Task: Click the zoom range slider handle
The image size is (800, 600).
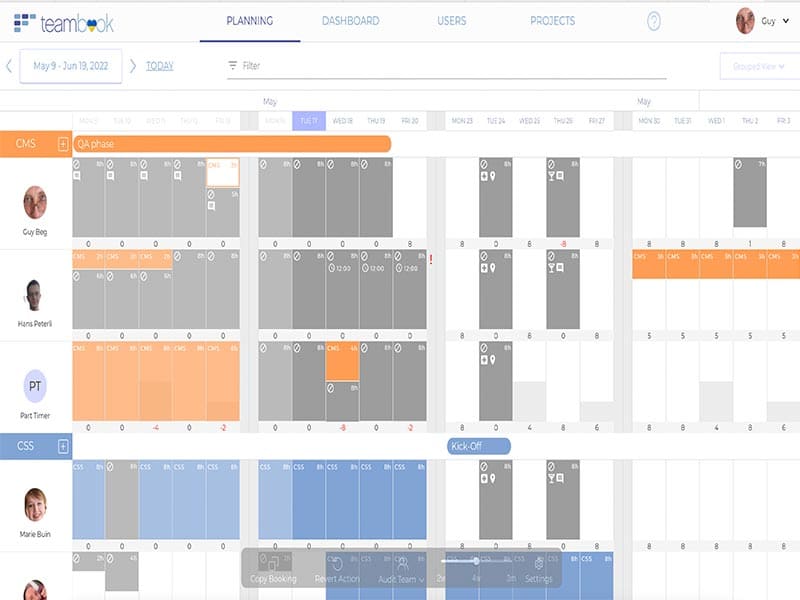Action: tap(476, 560)
